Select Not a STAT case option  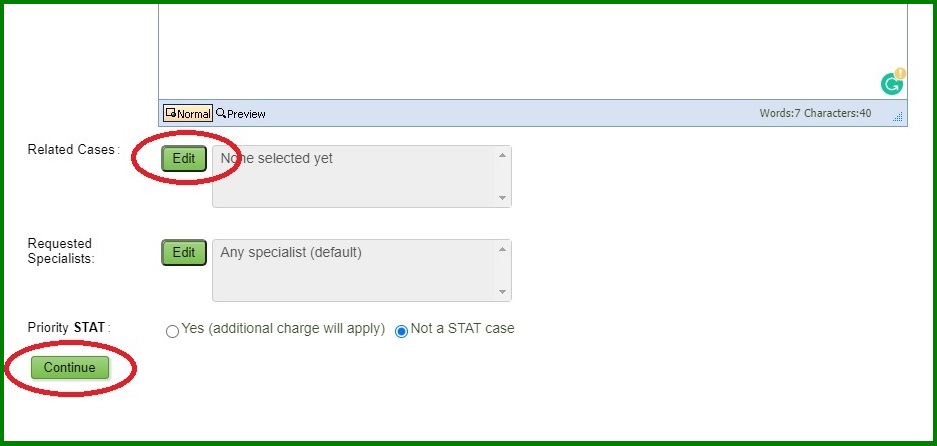(402, 331)
